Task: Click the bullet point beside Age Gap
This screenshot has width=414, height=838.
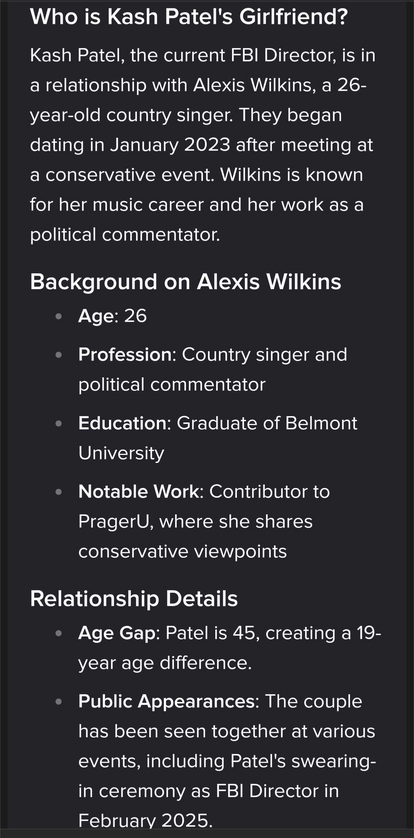Action: pos(59,633)
